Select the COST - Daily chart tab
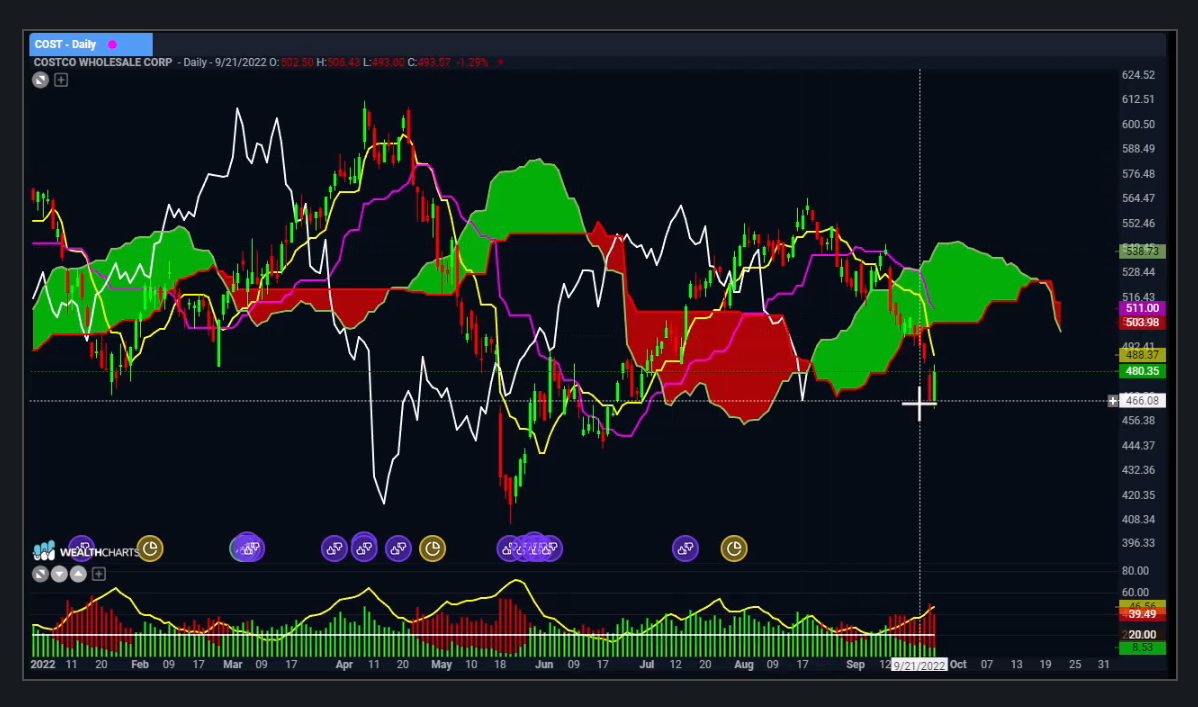 91,44
